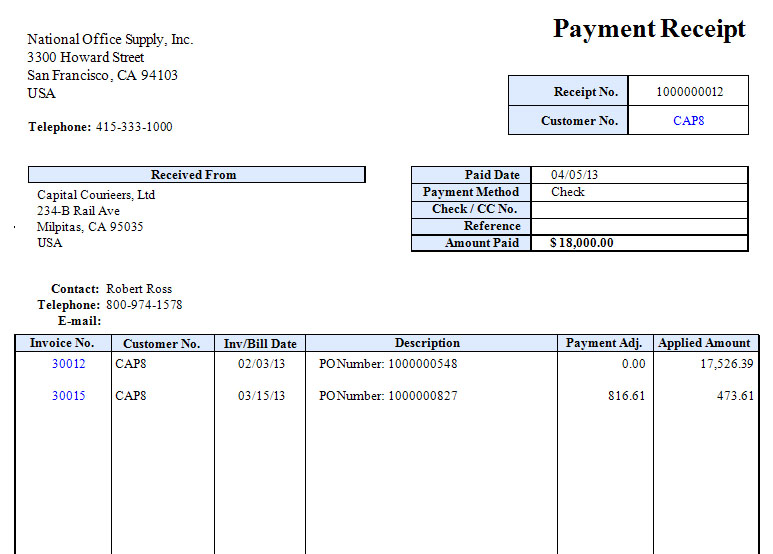Click the contact name Robert Ross
773x554 pixels.
(x=139, y=289)
